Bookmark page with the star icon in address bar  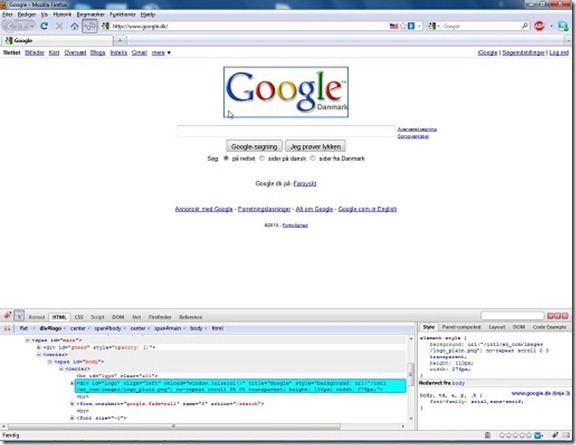[x=403, y=26]
